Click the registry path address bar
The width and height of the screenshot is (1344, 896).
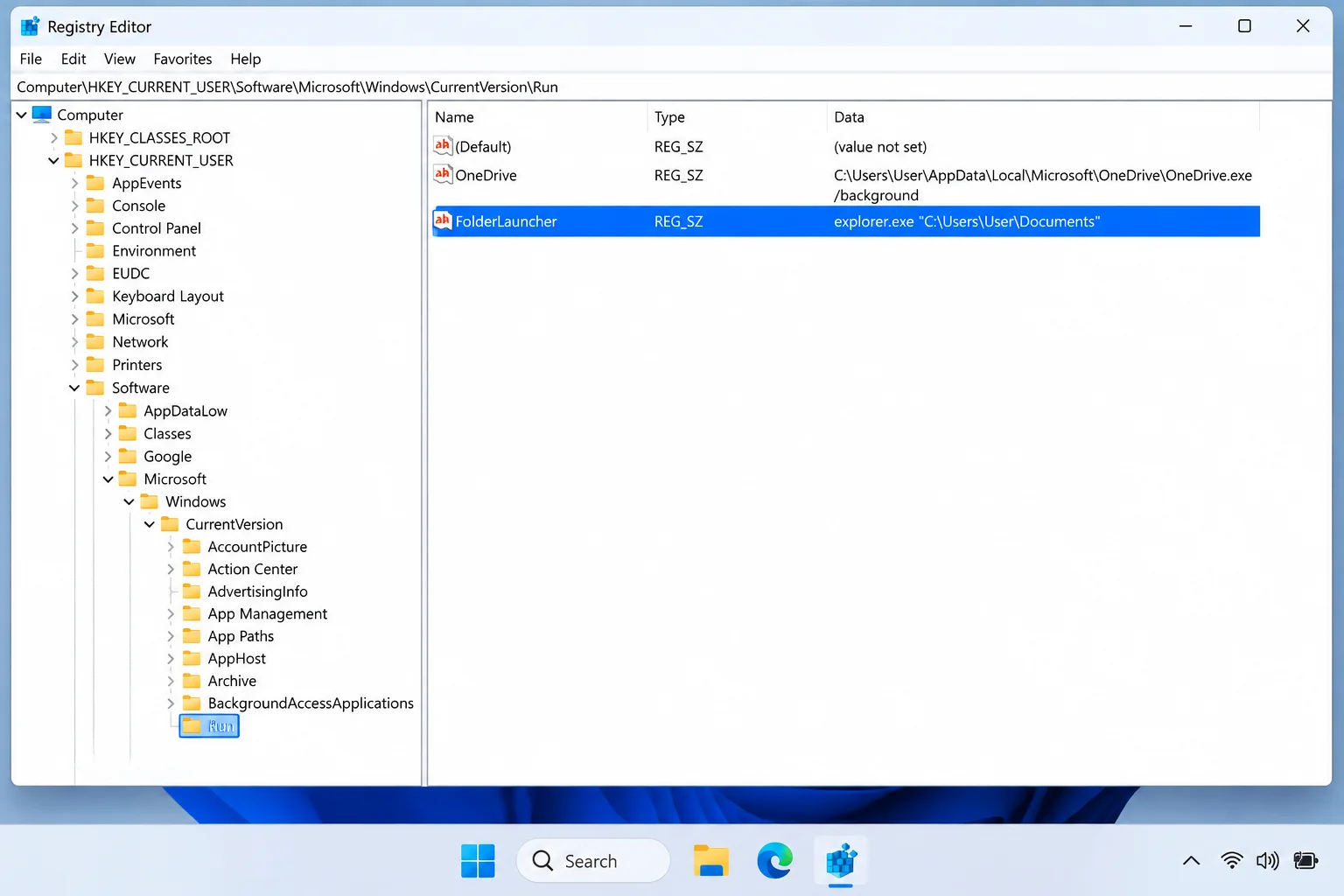point(672,87)
